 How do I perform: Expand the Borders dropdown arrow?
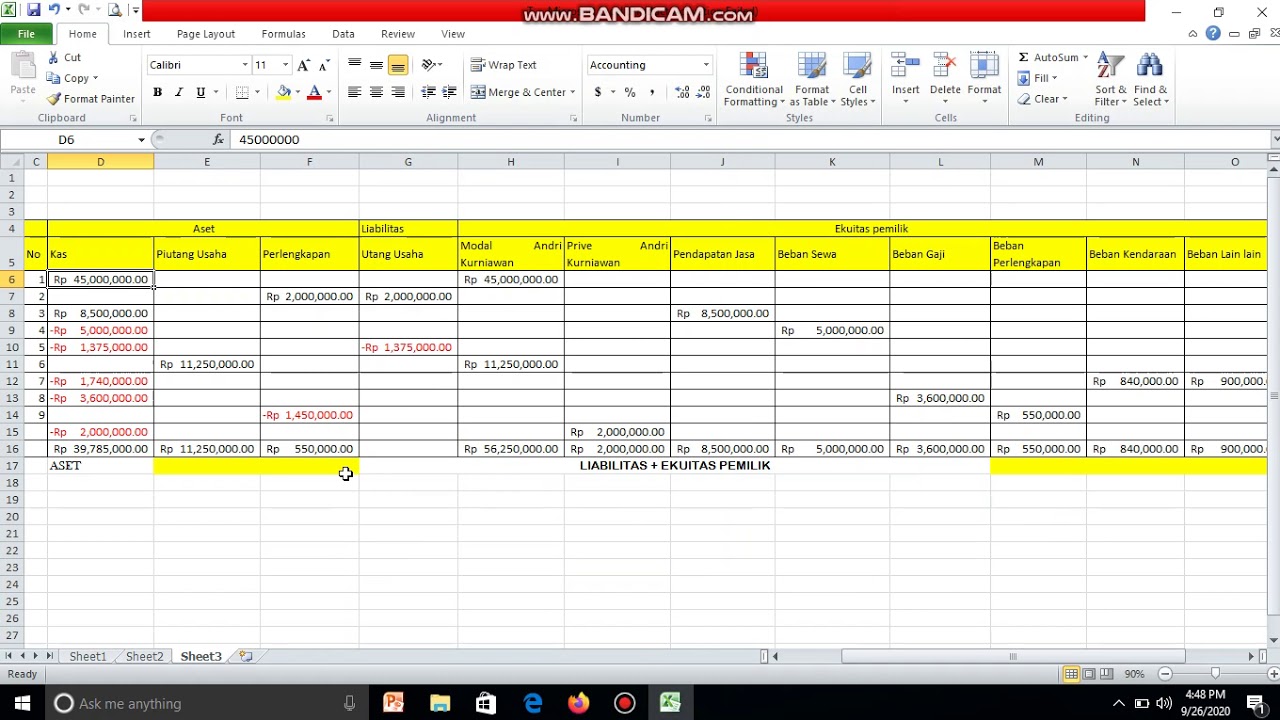257,92
